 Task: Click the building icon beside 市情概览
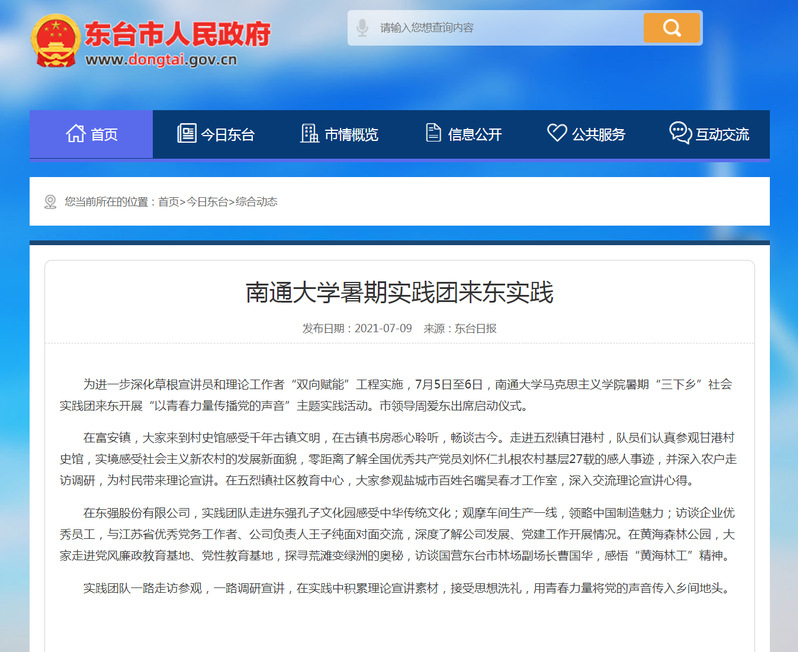(x=309, y=134)
